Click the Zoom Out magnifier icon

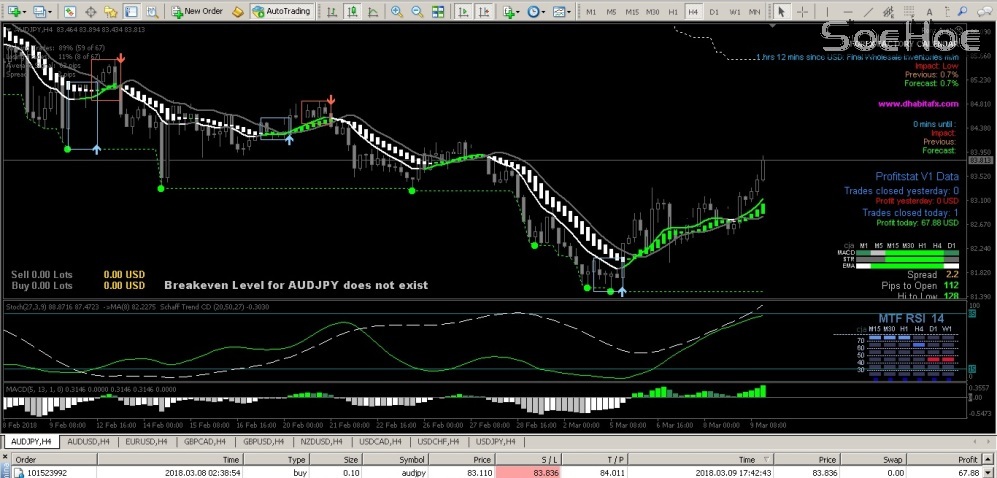pyautogui.click(x=416, y=11)
